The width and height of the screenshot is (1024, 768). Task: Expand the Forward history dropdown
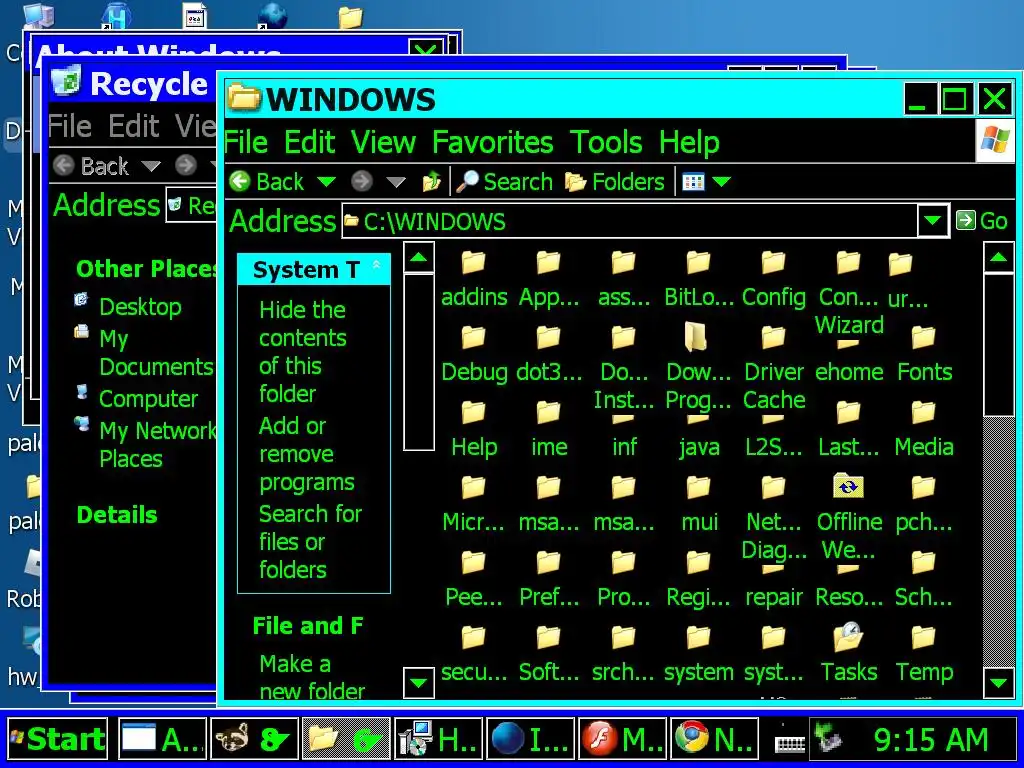(396, 182)
